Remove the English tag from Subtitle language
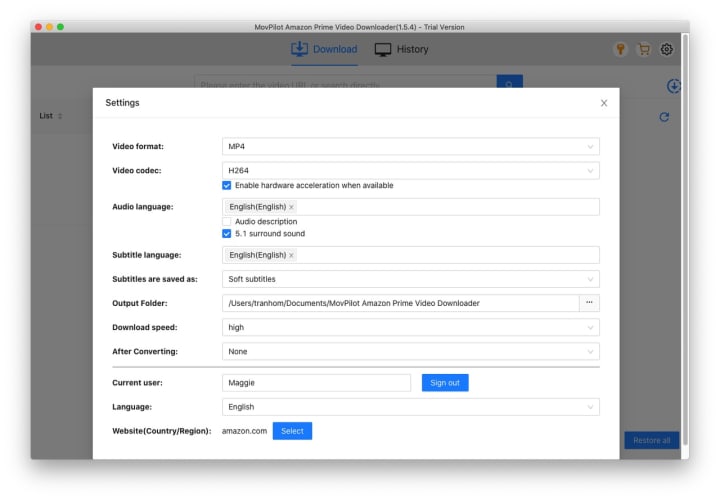The width and height of the screenshot is (720, 500). click(291, 255)
